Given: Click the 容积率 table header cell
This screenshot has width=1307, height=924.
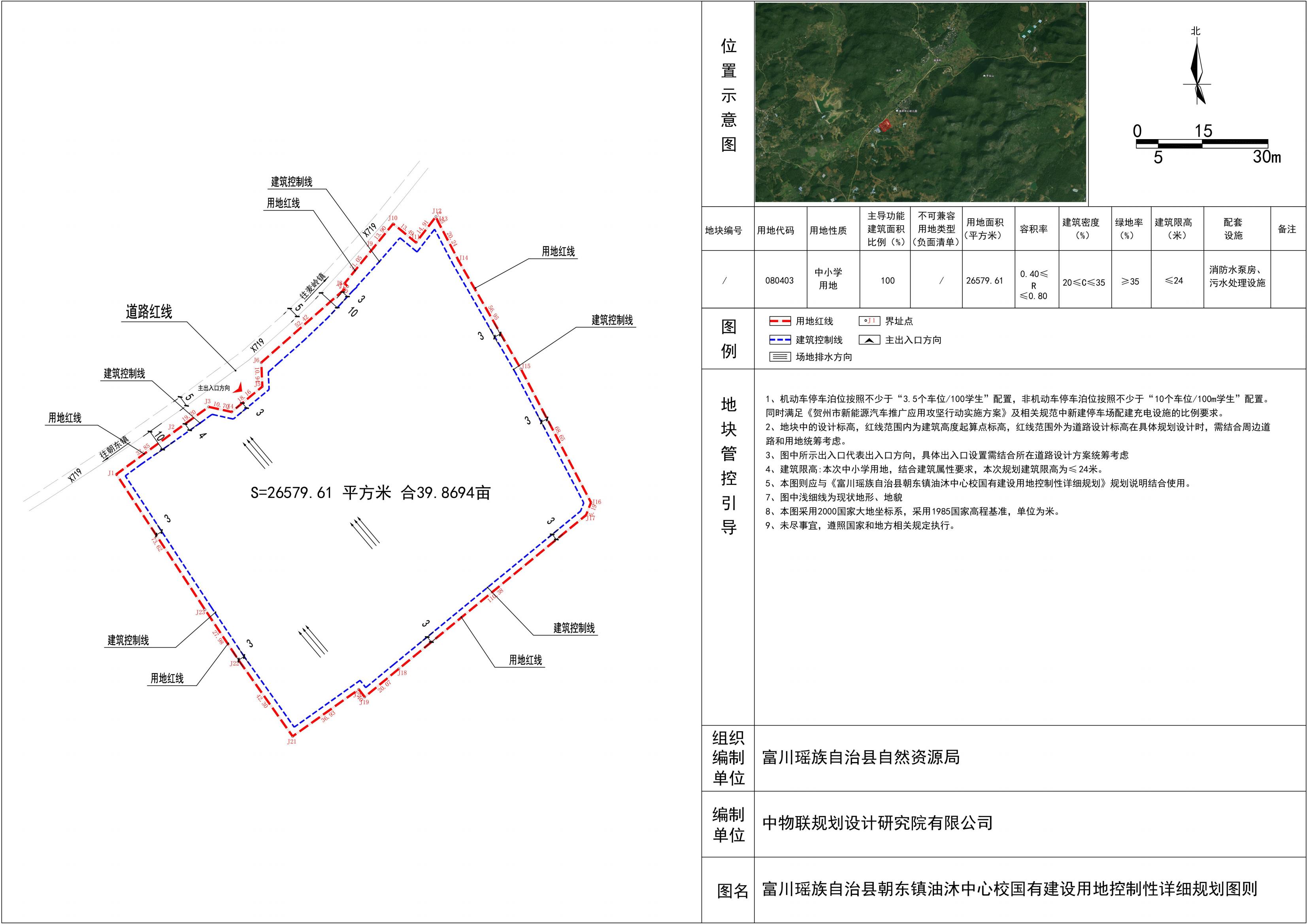Looking at the screenshot, I should pyautogui.click(x=1034, y=229).
